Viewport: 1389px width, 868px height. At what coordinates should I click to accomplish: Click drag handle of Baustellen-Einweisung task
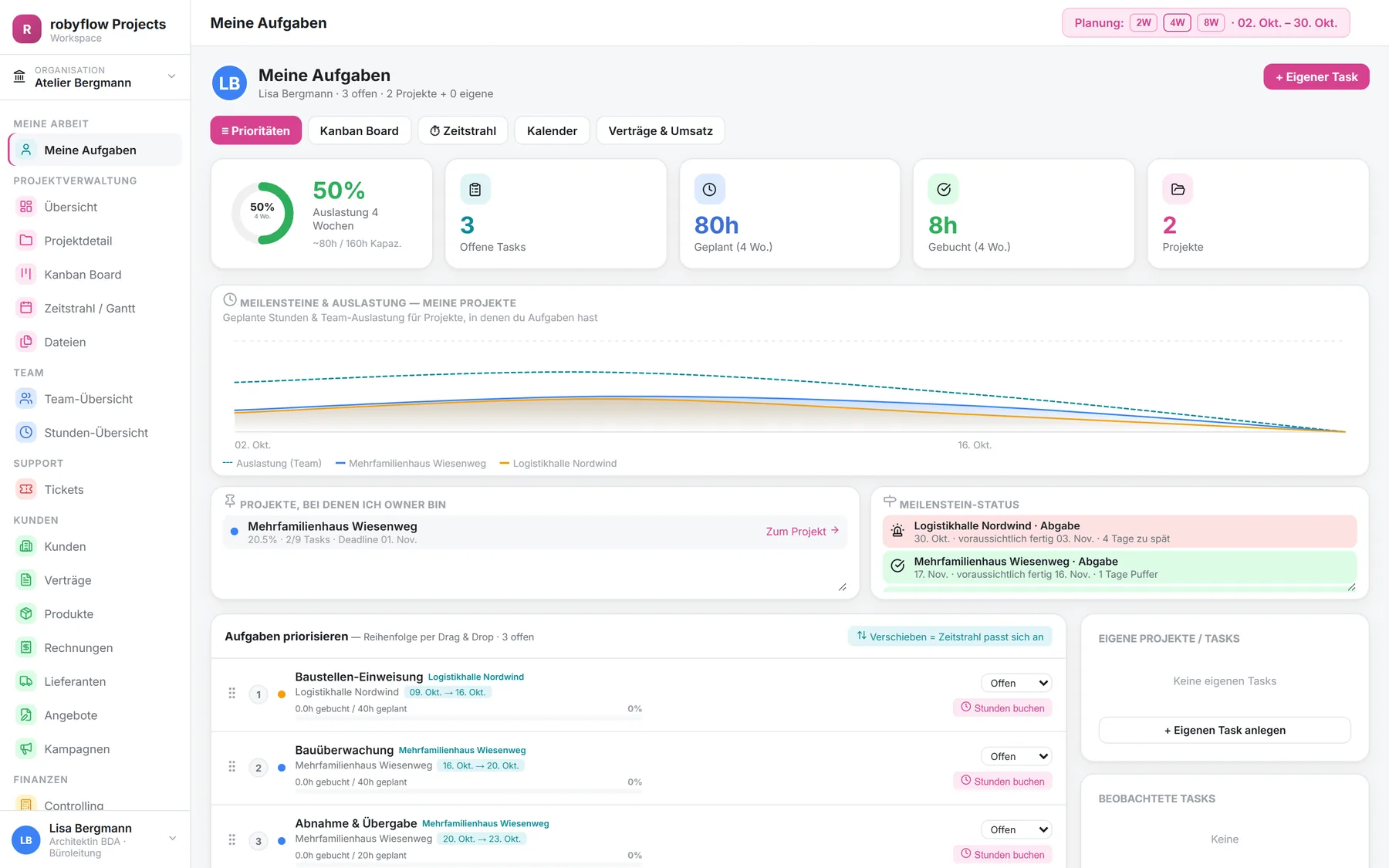tap(231, 694)
